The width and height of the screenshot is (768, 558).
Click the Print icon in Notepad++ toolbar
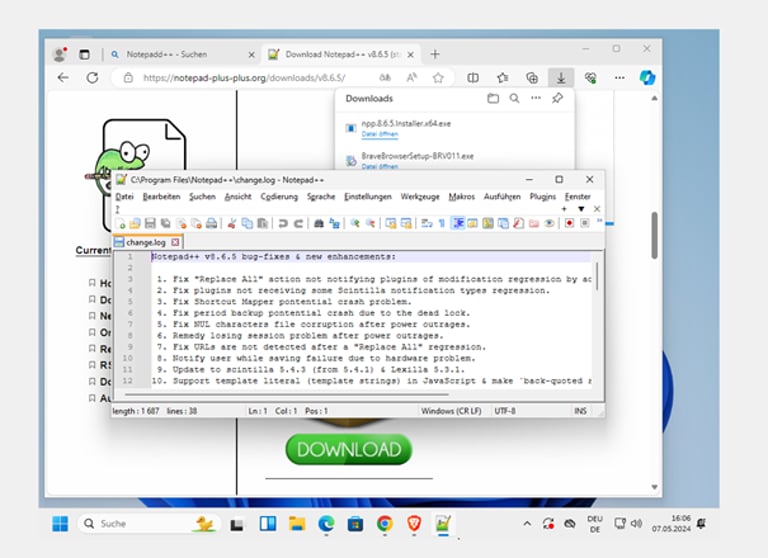(x=211, y=224)
